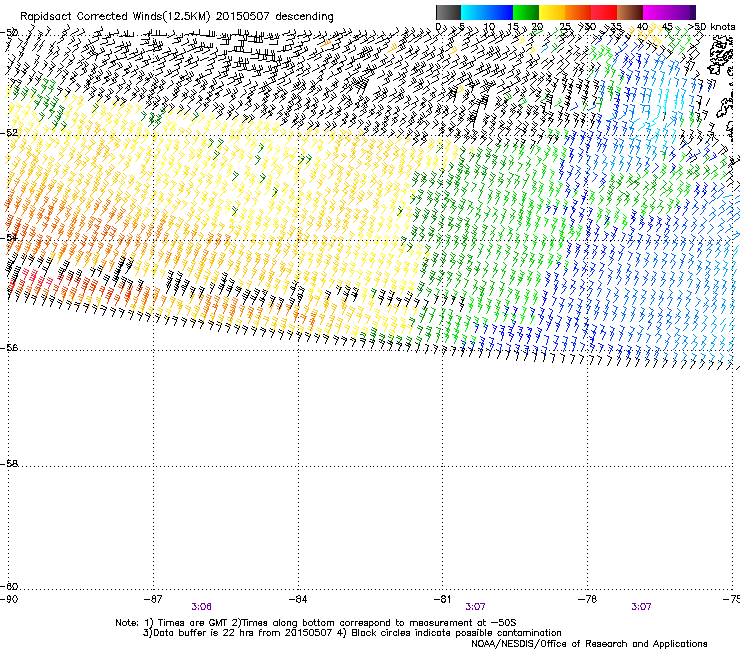Viewport: 740px width, 650px height.
Task: Click the '-90' longitude axis label
Action: click(x=9, y=599)
